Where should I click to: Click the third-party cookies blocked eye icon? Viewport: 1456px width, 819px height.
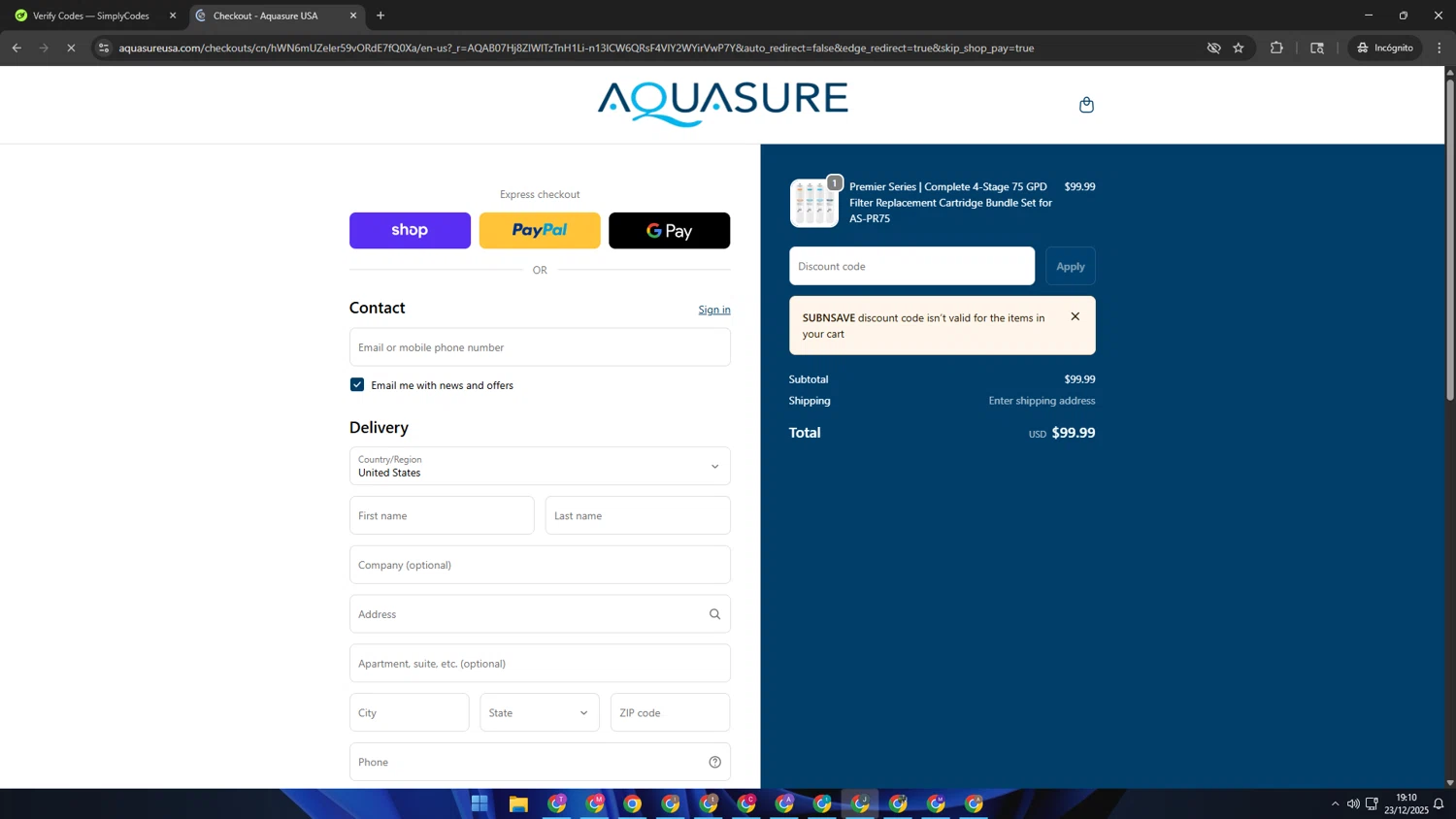[x=1213, y=48]
